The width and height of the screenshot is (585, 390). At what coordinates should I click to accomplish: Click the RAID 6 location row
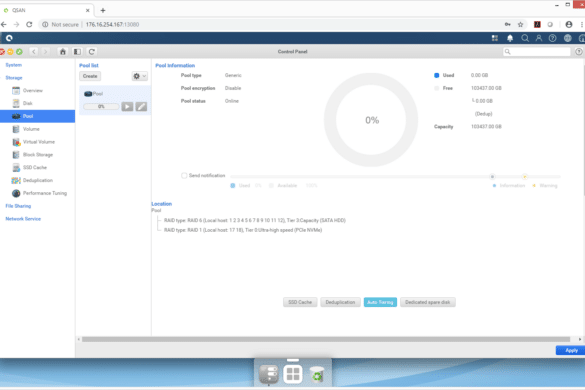coord(255,221)
